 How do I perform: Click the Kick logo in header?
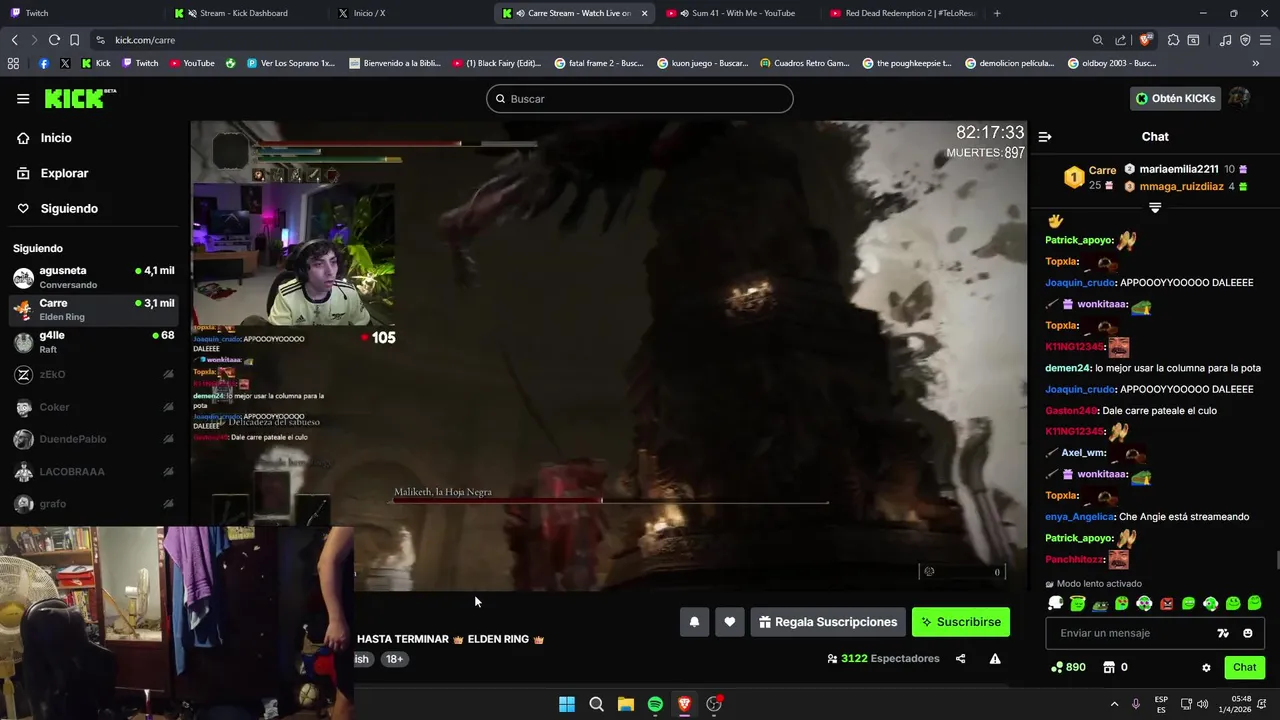coord(80,98)
